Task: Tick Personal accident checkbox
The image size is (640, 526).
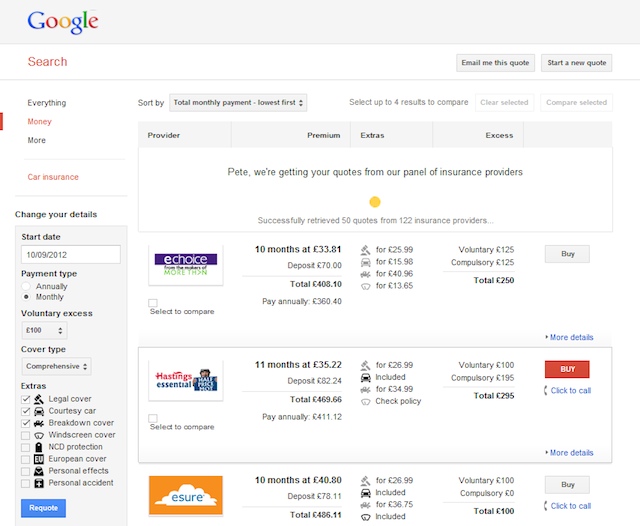Action: [26, 483]
